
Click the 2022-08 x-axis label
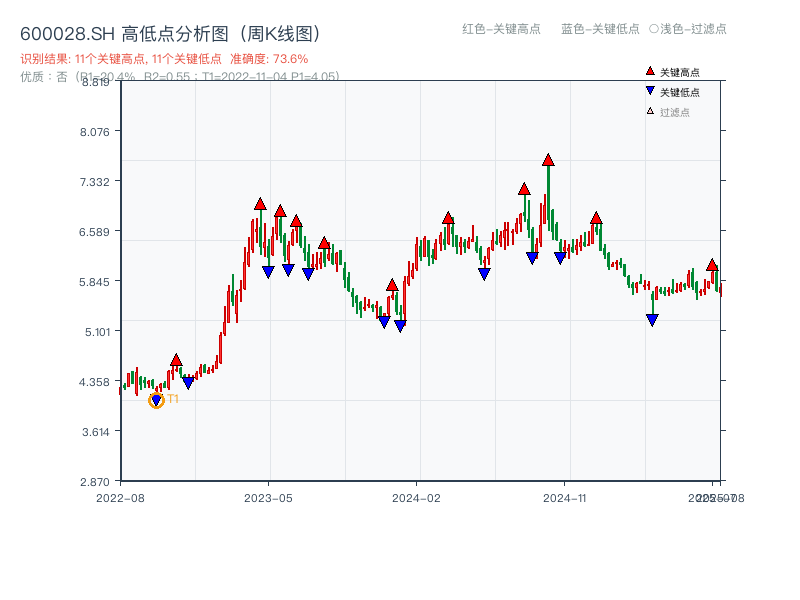point(120,498)
